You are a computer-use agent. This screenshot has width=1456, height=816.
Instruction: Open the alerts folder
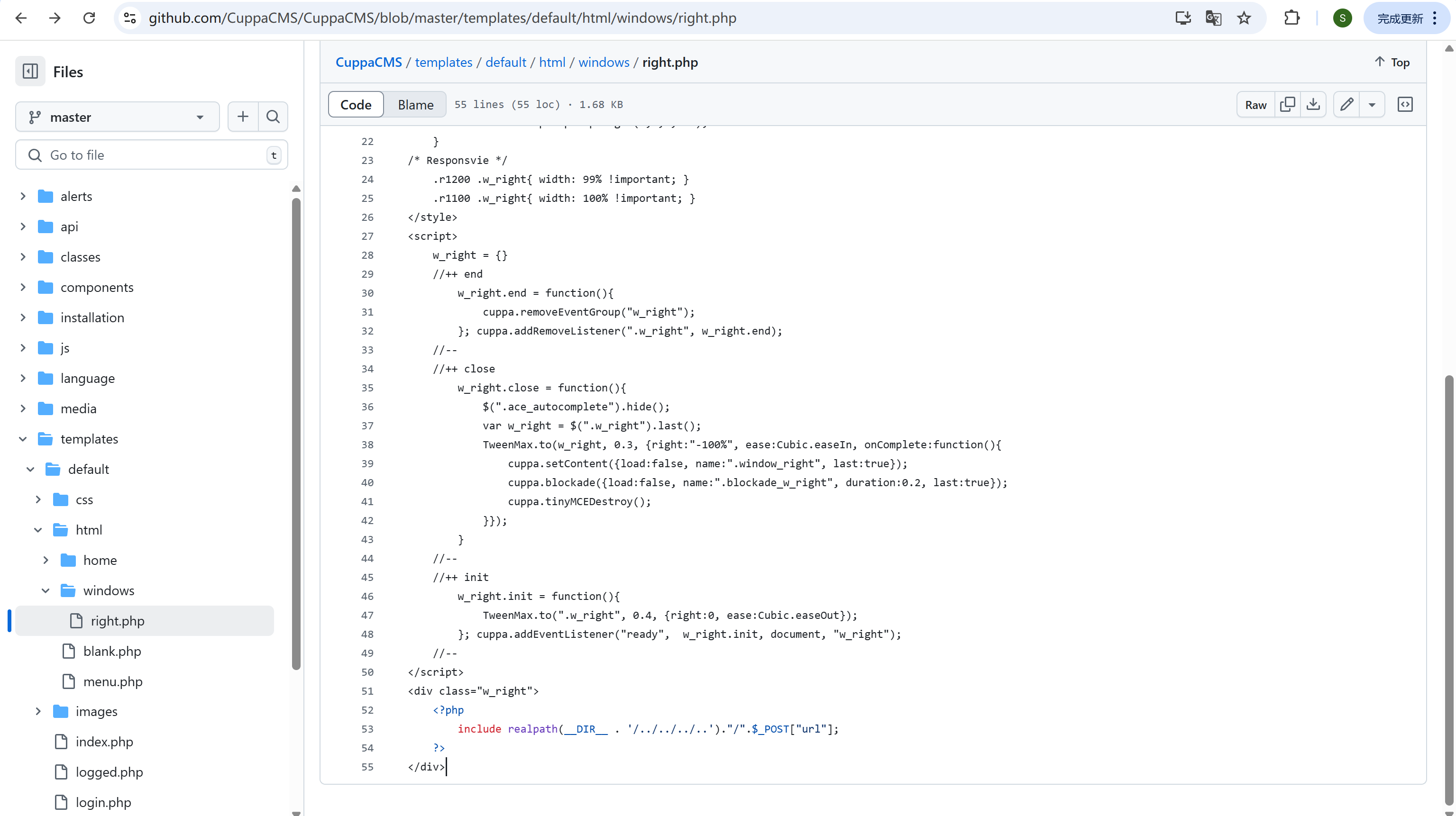(76, 196)
